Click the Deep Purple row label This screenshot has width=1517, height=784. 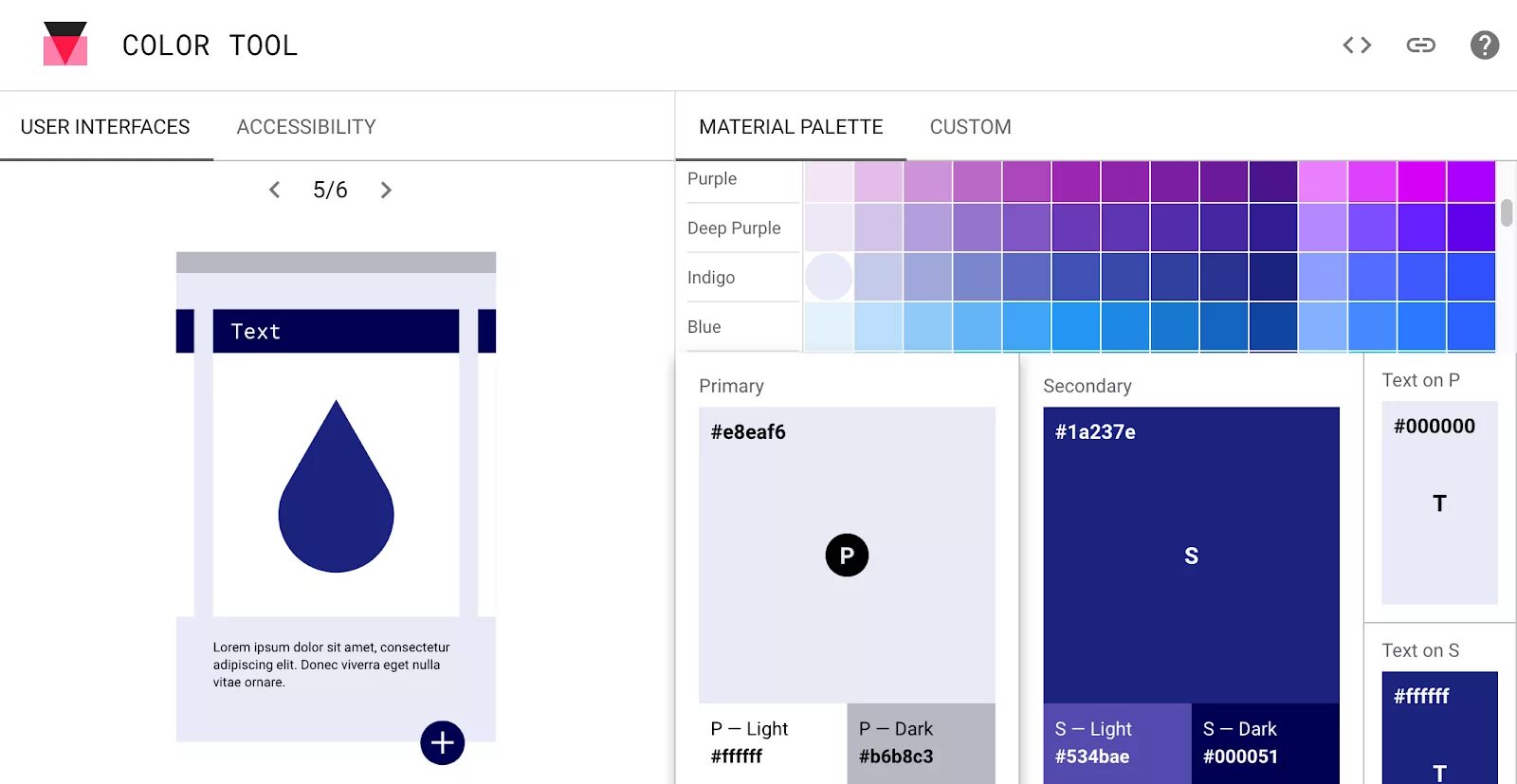[x=734, y=228]
